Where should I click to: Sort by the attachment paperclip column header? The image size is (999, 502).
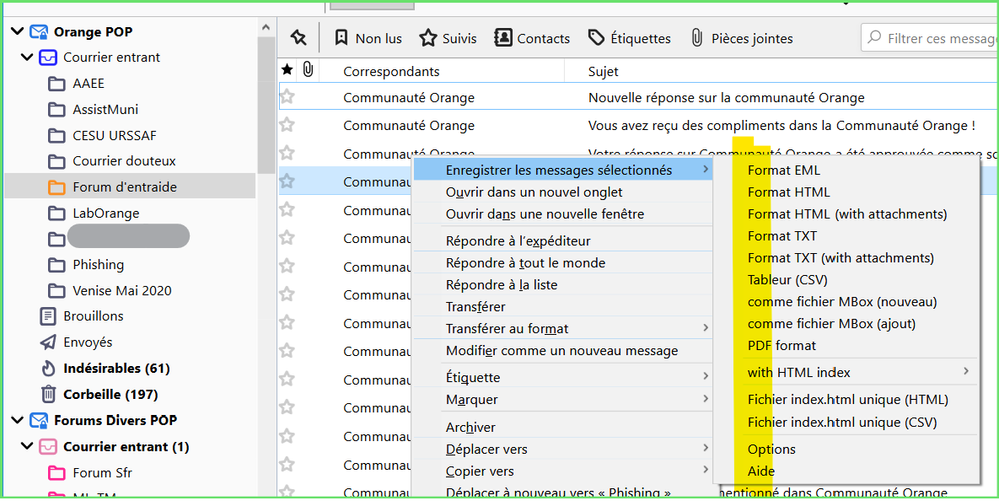tap(308, 71)
